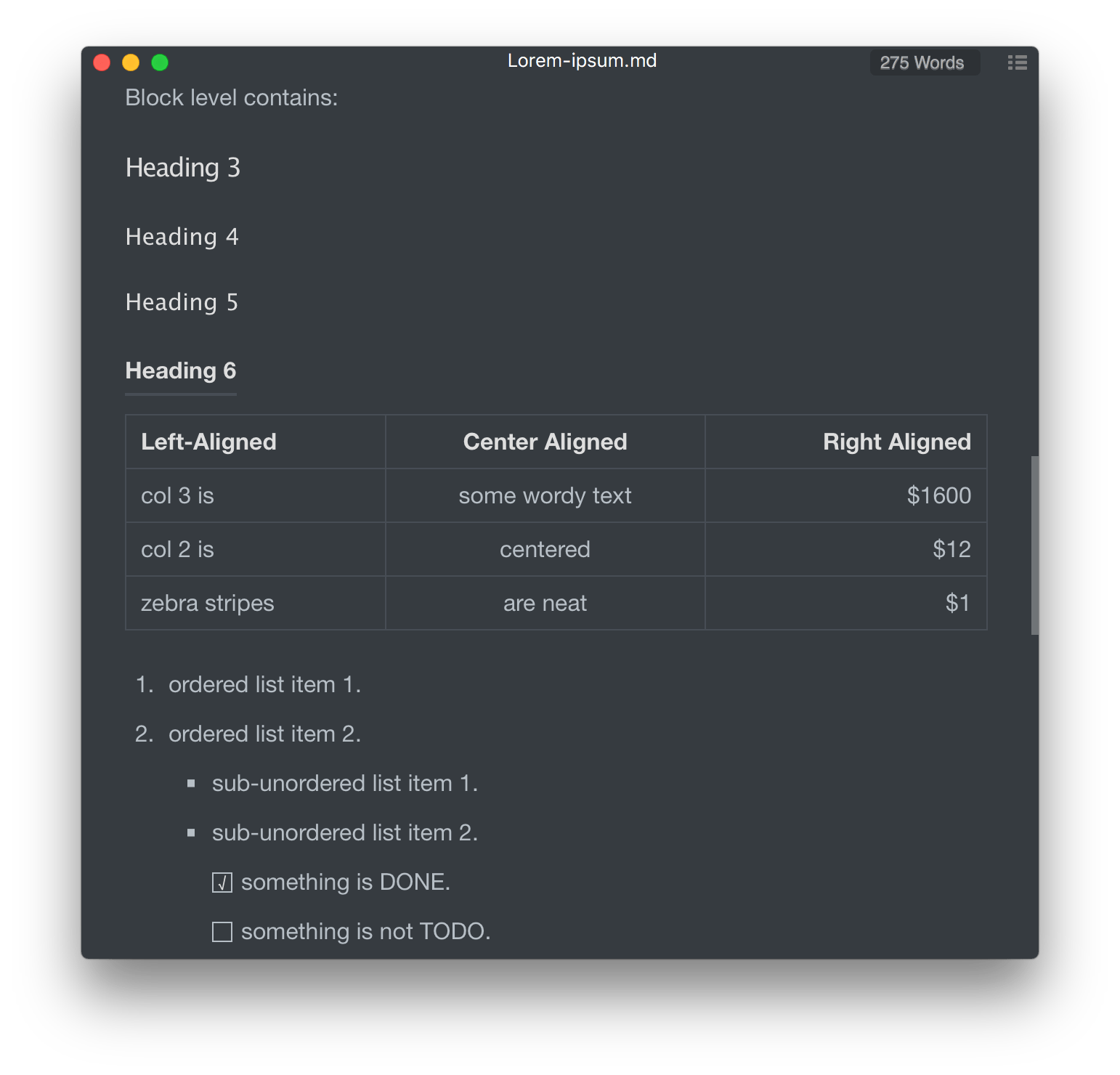Click the $12 table cell

point(846,549)
